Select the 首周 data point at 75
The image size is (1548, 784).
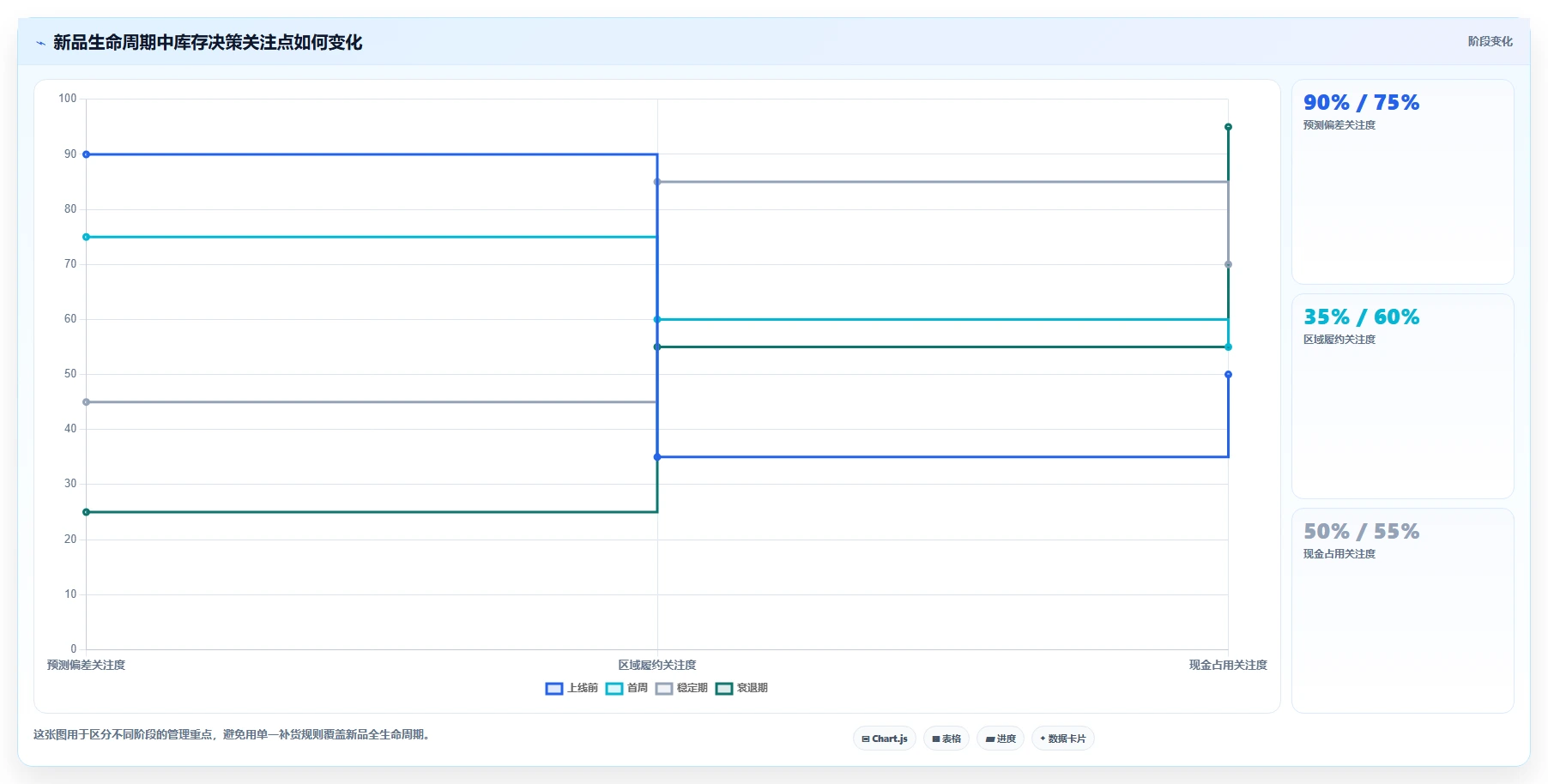(x=86, y=237)
